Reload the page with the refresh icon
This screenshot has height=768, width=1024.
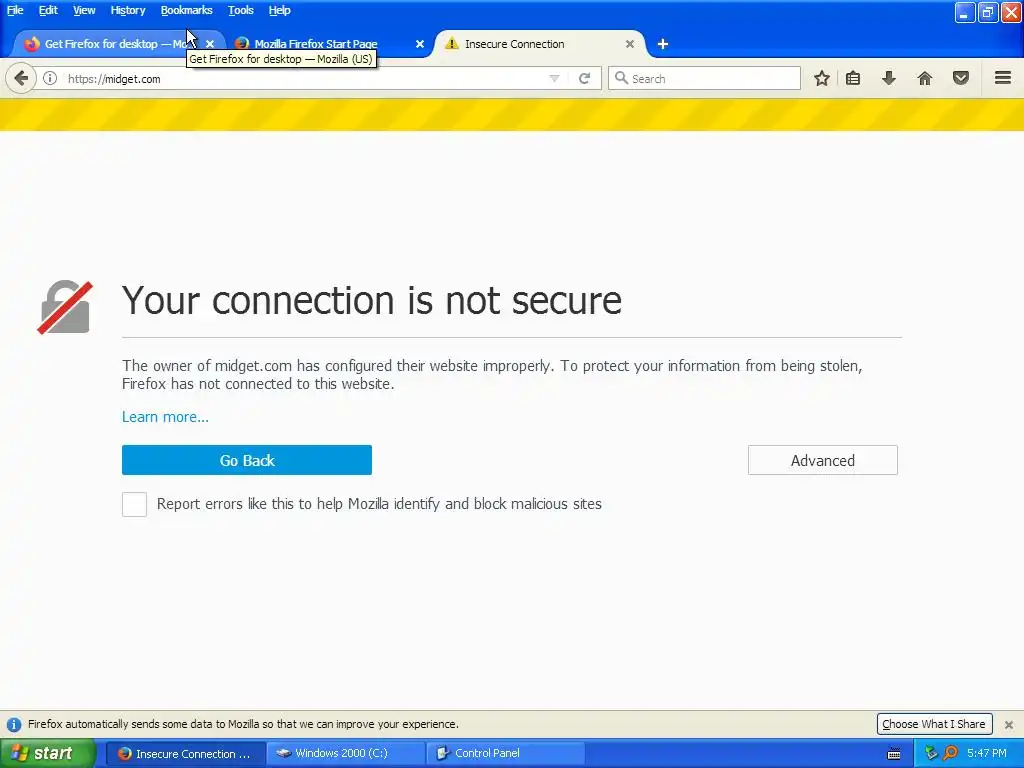584,78
